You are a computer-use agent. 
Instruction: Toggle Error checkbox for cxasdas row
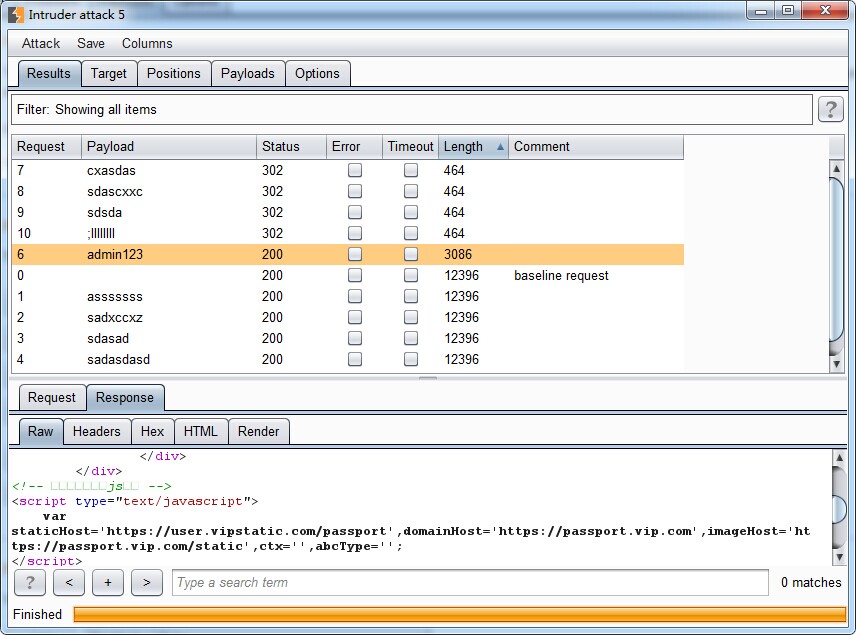point(355,170)
